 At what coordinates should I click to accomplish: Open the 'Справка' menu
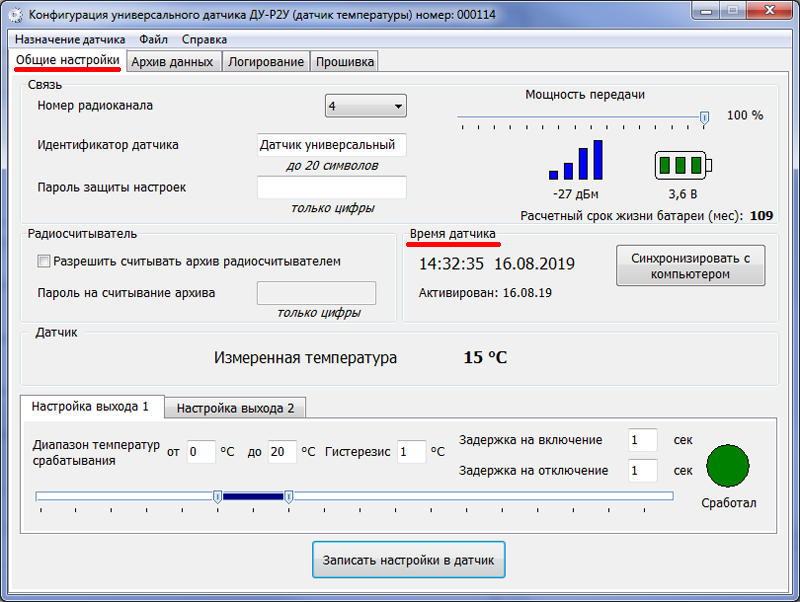click(x=204, y=39)
